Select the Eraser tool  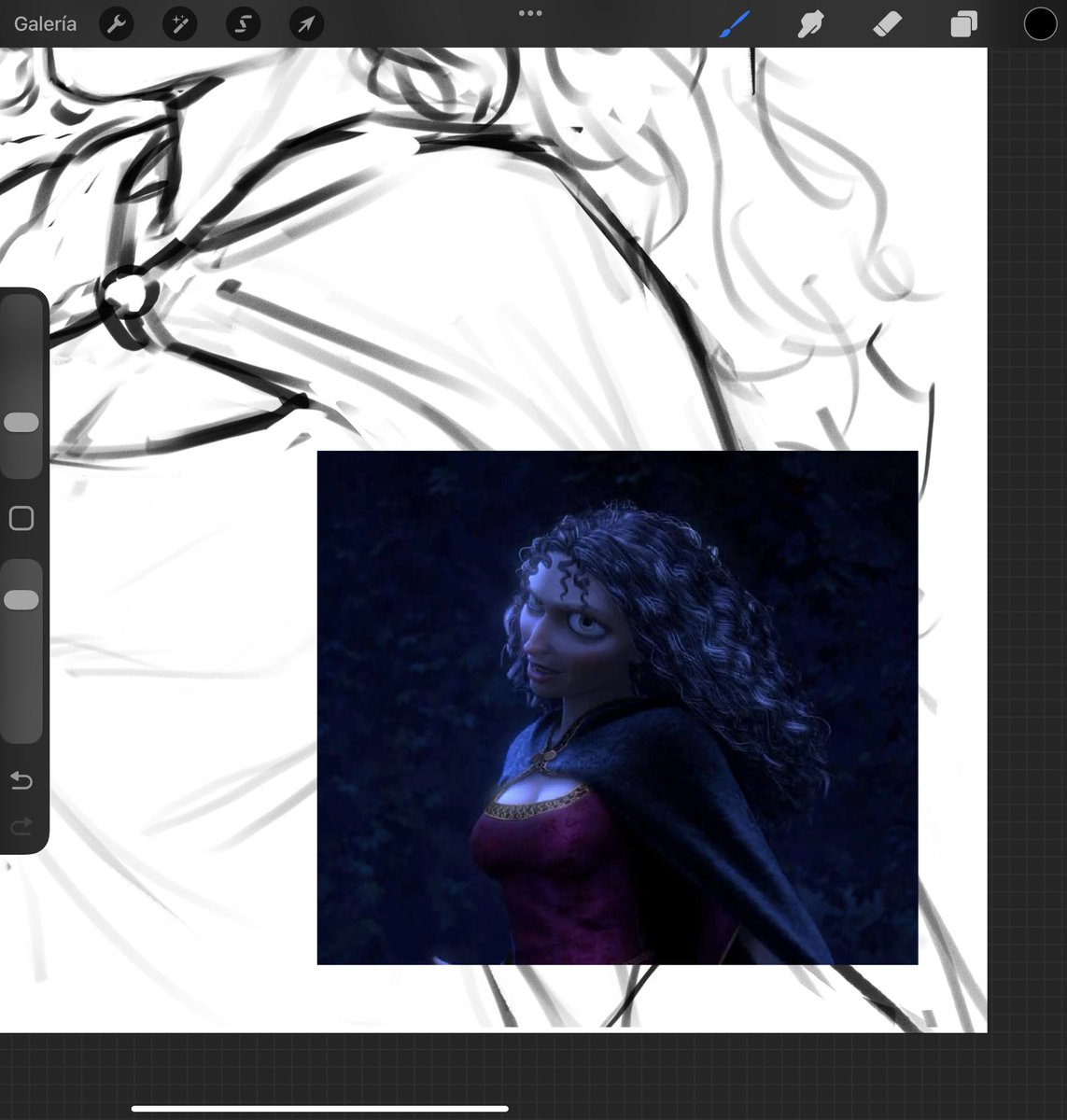(x=887, y=24)
